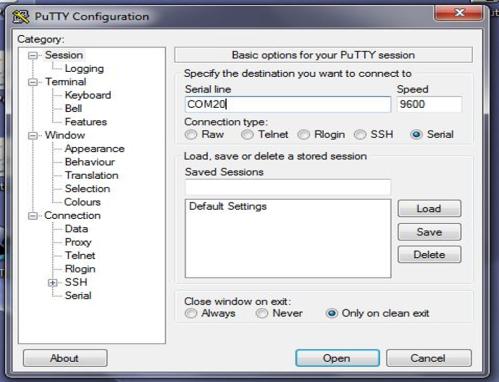Open Rlogin settings in category tree

(x=80, y=269)
